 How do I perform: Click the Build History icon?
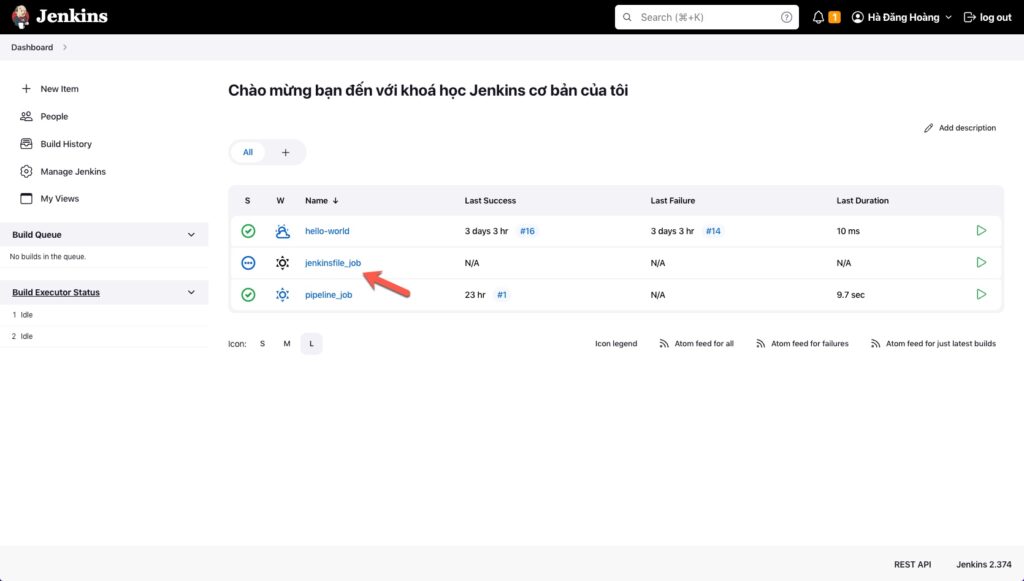point(26,144)
